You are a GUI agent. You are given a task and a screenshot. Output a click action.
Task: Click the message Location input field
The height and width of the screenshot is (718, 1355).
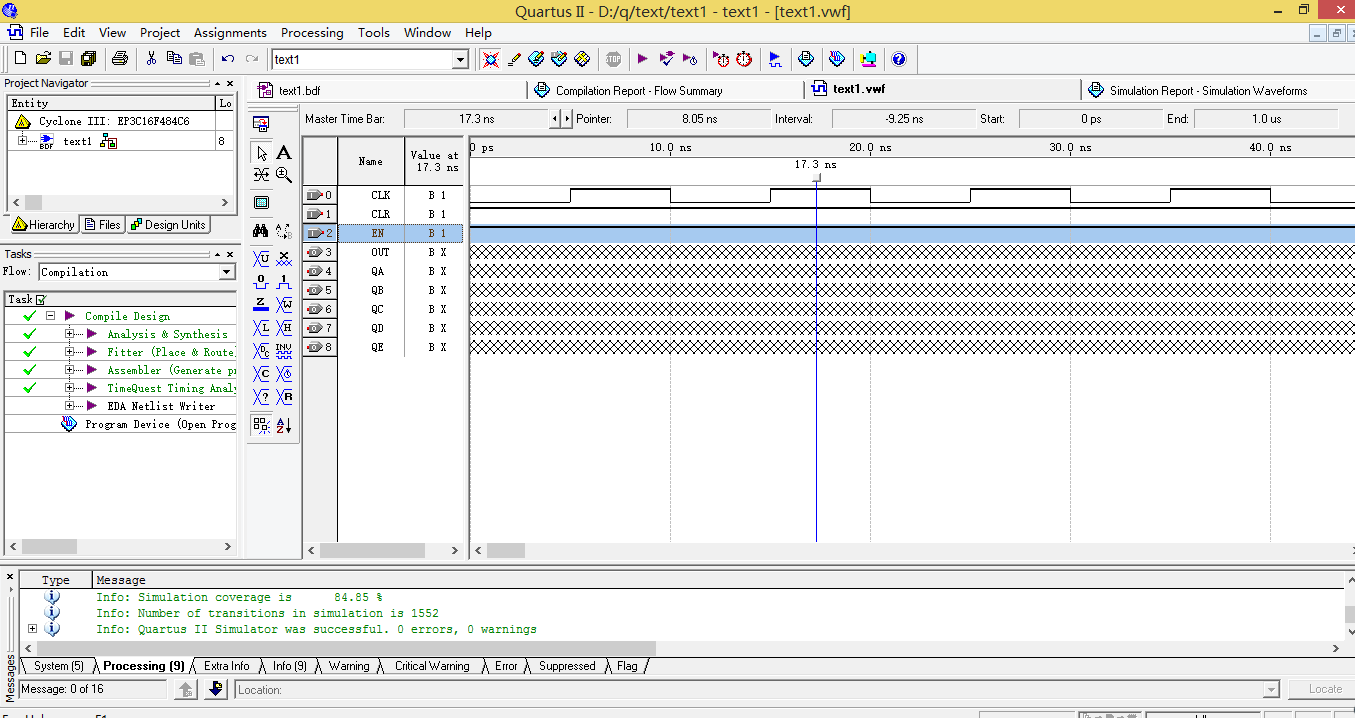pos(757,690)
